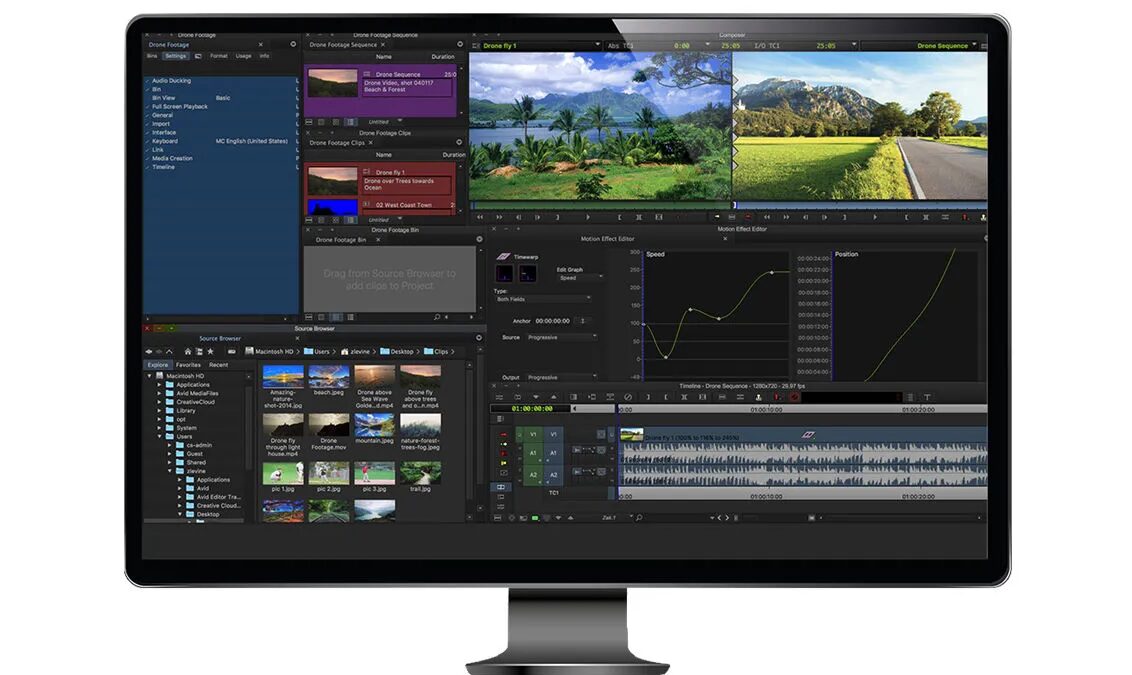This screenshot has width=1132, height=675.
Task: Toggle the V1 record track selector
Action: click(553, 435)
